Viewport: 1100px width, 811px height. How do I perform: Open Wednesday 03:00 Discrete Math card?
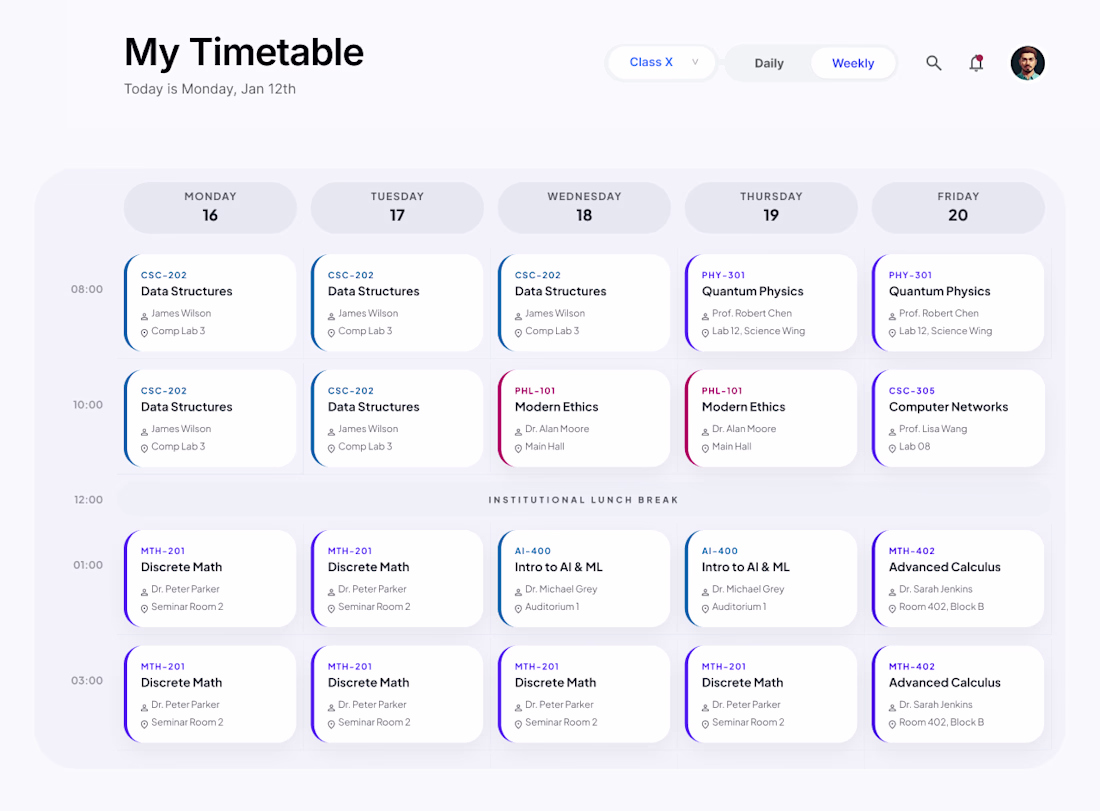pos(584,695)
